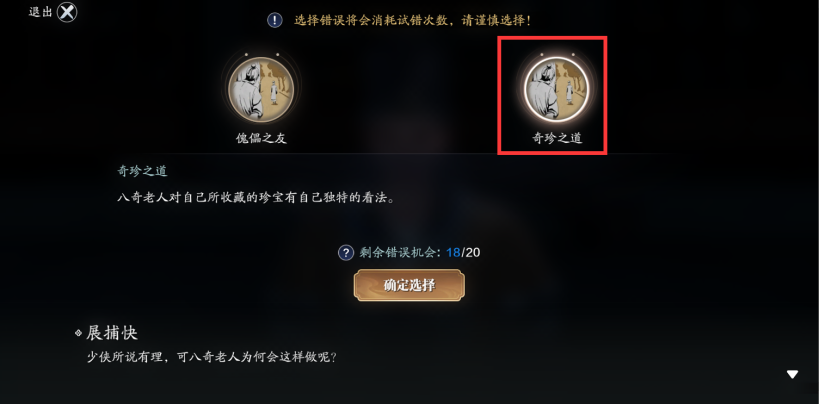Click the 奇珍之道 caption under medallion

point(557,139)
